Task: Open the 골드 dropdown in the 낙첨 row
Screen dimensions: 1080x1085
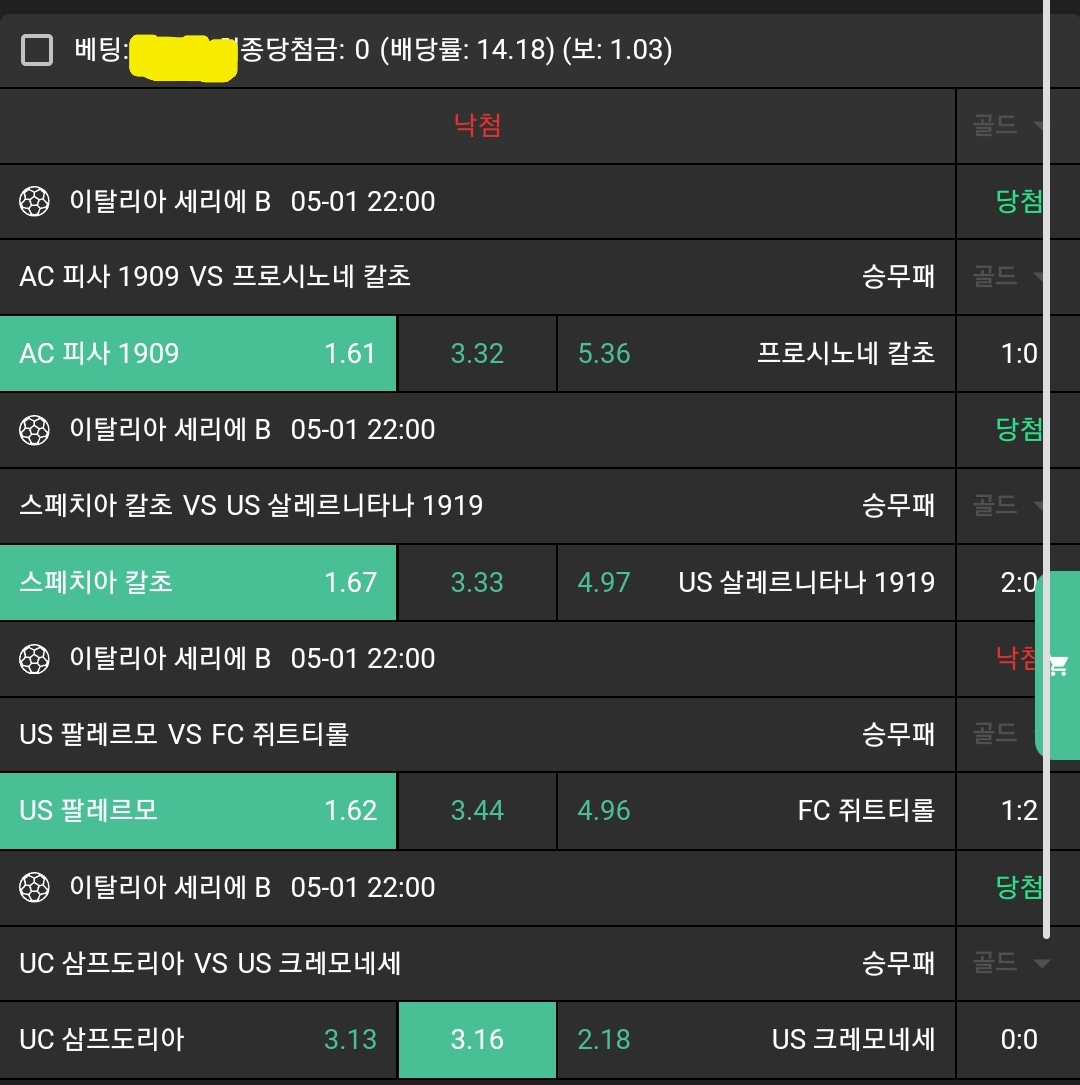Action: tap(1010, 126)
